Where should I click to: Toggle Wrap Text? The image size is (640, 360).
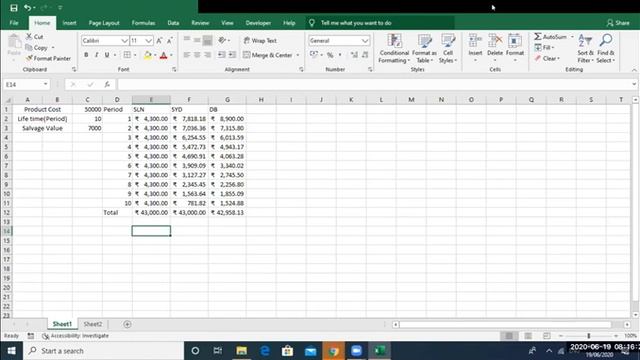click(260, 40)
